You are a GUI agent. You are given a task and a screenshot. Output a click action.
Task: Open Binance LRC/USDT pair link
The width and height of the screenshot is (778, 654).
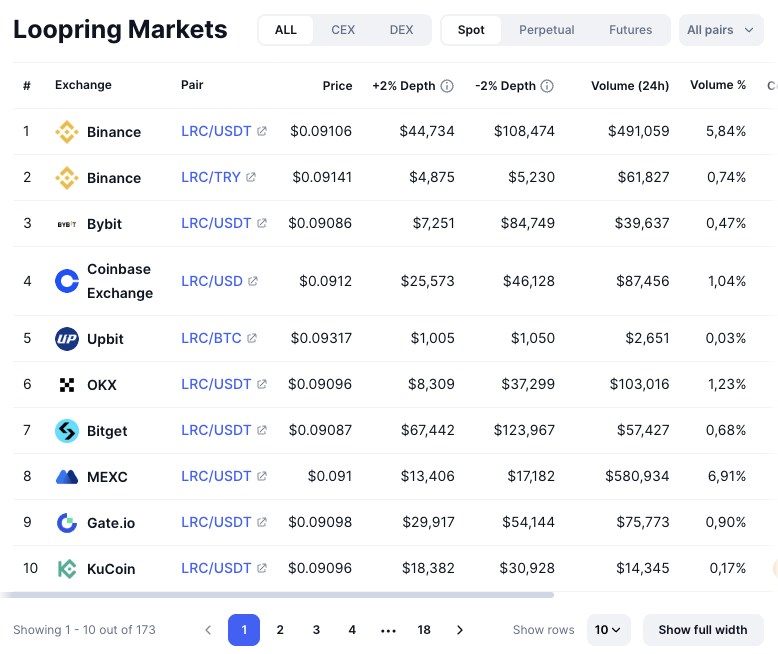click(x=216, y=131)
